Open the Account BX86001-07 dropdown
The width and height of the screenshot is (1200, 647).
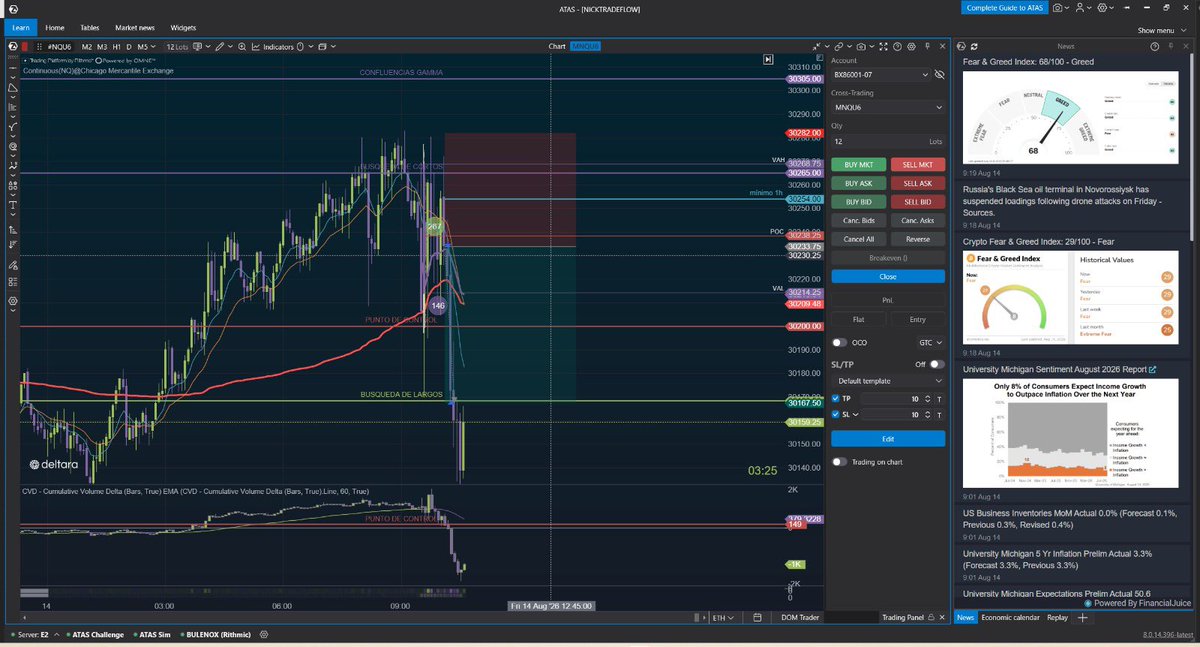click(880, 75)
